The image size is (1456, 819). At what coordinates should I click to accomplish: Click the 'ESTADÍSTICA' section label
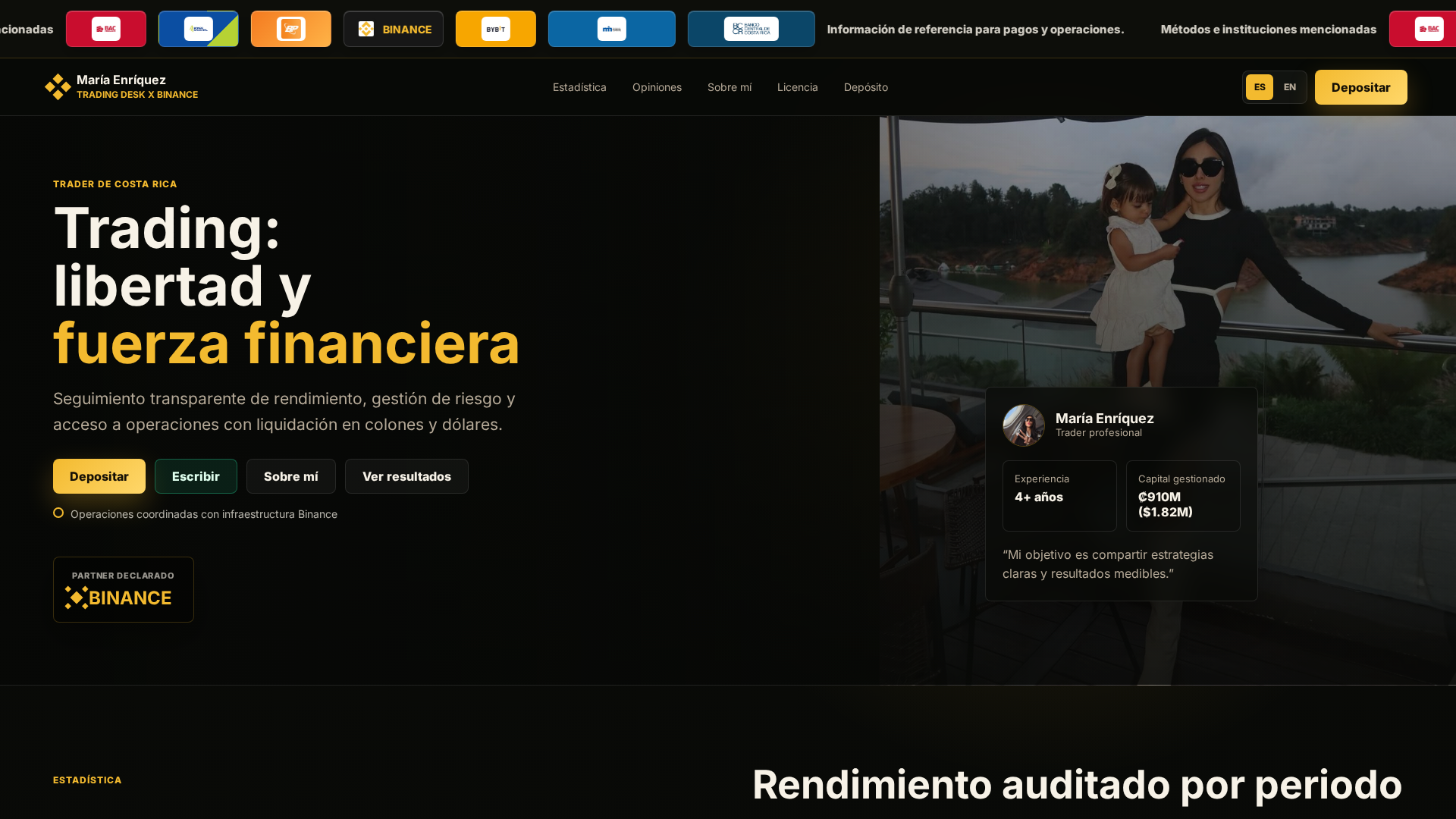pos(87,780)
